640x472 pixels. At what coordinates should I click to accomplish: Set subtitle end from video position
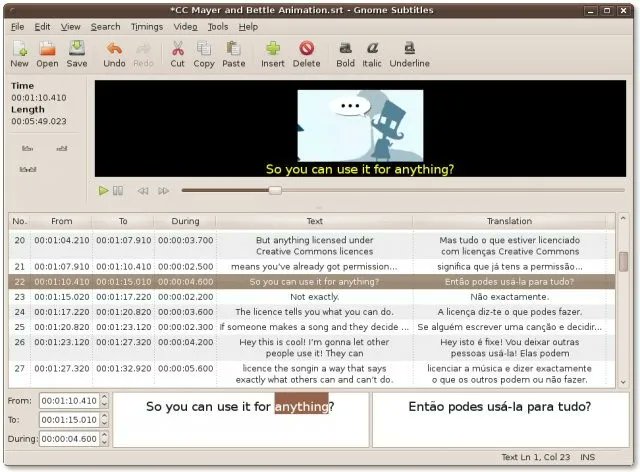62,148
